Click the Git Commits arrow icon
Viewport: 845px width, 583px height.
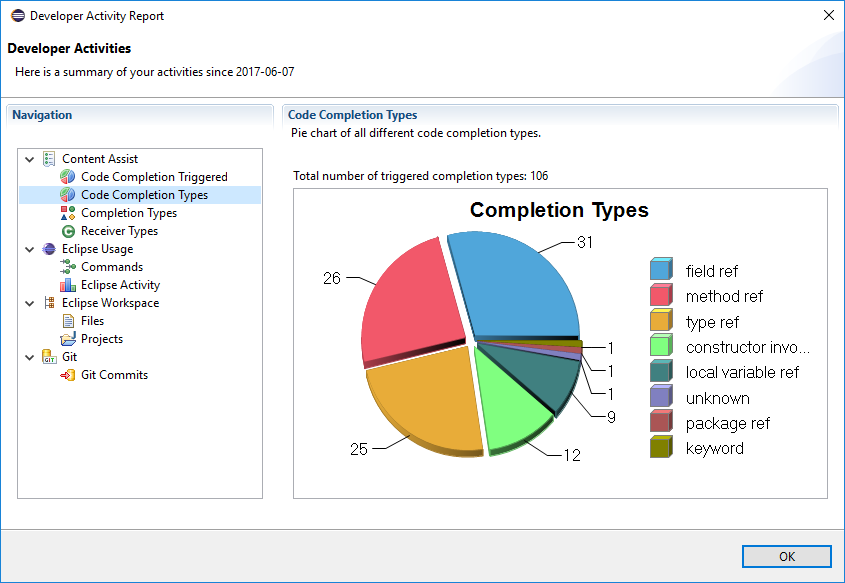pyautogui.click(x=67, y=375)
